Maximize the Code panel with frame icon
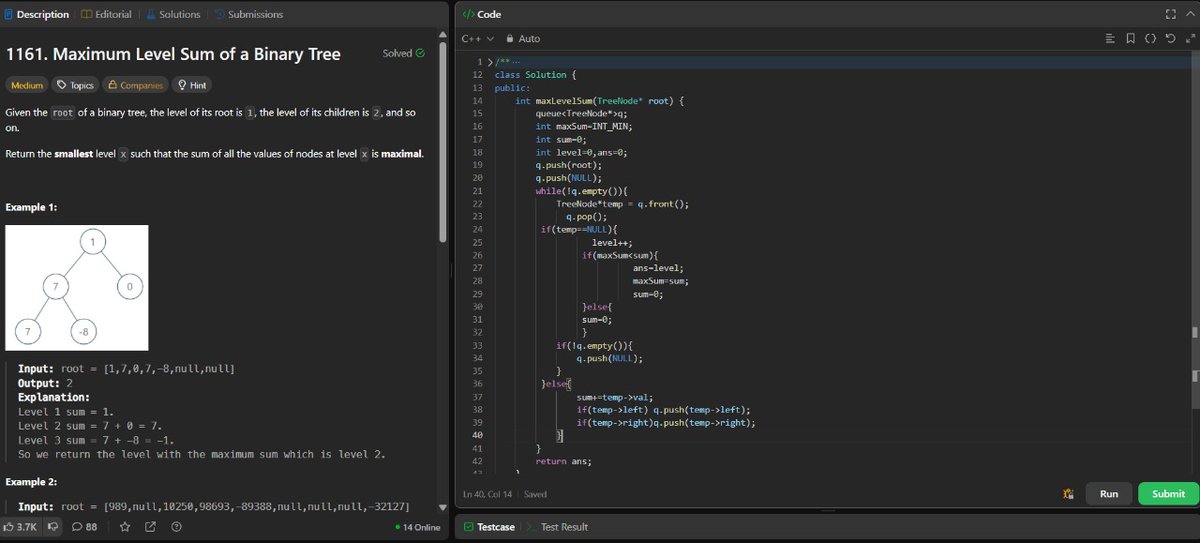 pyautogui.click(x=1172, y=14)
